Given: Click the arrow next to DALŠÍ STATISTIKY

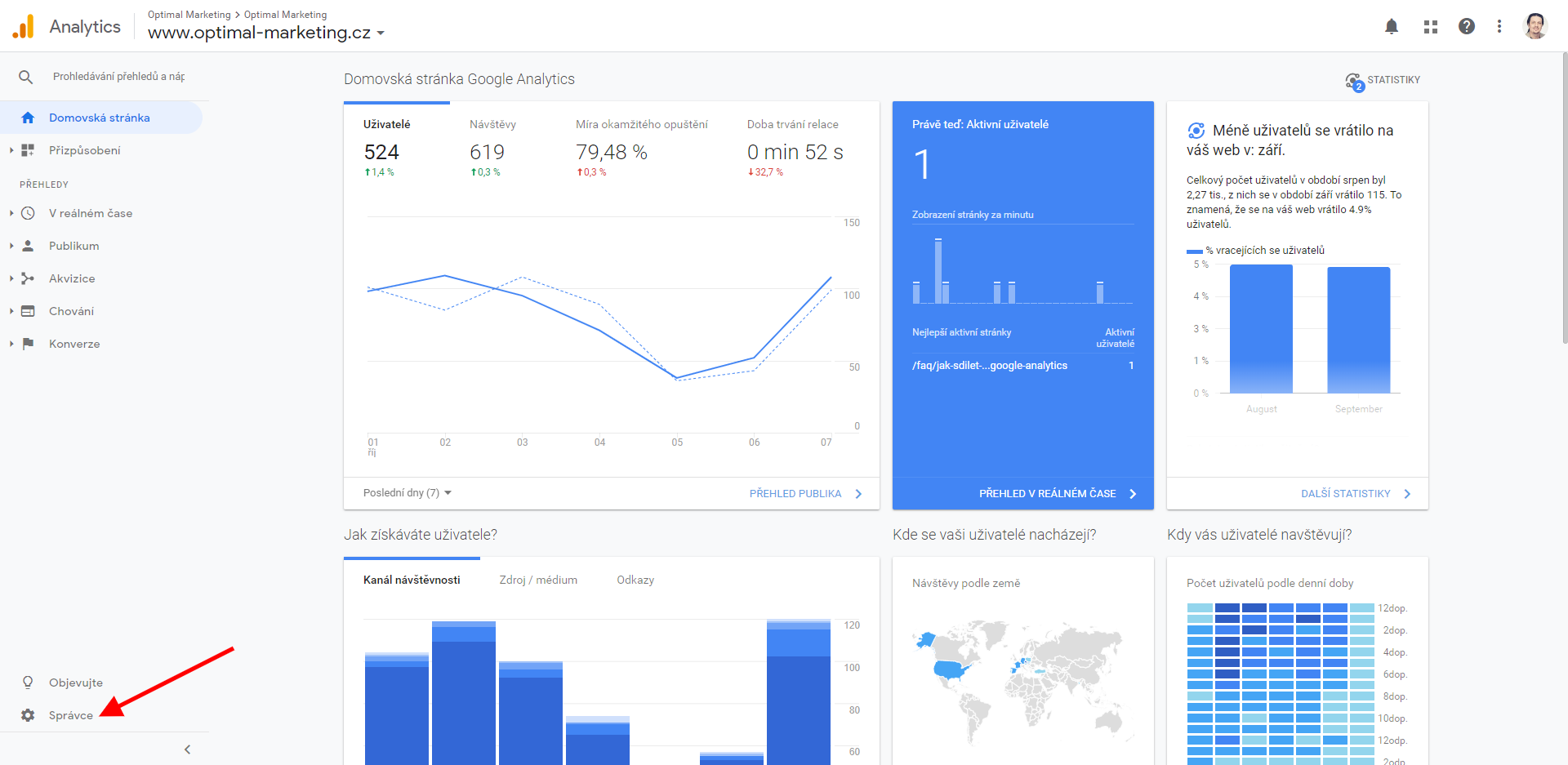Looking at the screenshot, I should coord(1407,494).
